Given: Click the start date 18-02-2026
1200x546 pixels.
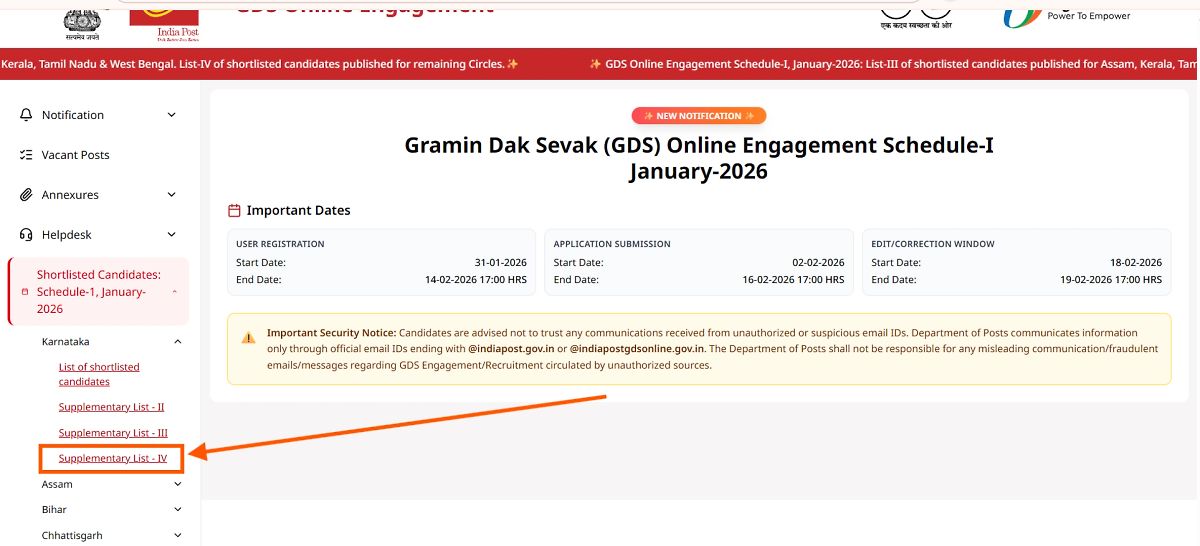Looking at the screenshot, I should pyautogui.click(x=1136, y=263).
